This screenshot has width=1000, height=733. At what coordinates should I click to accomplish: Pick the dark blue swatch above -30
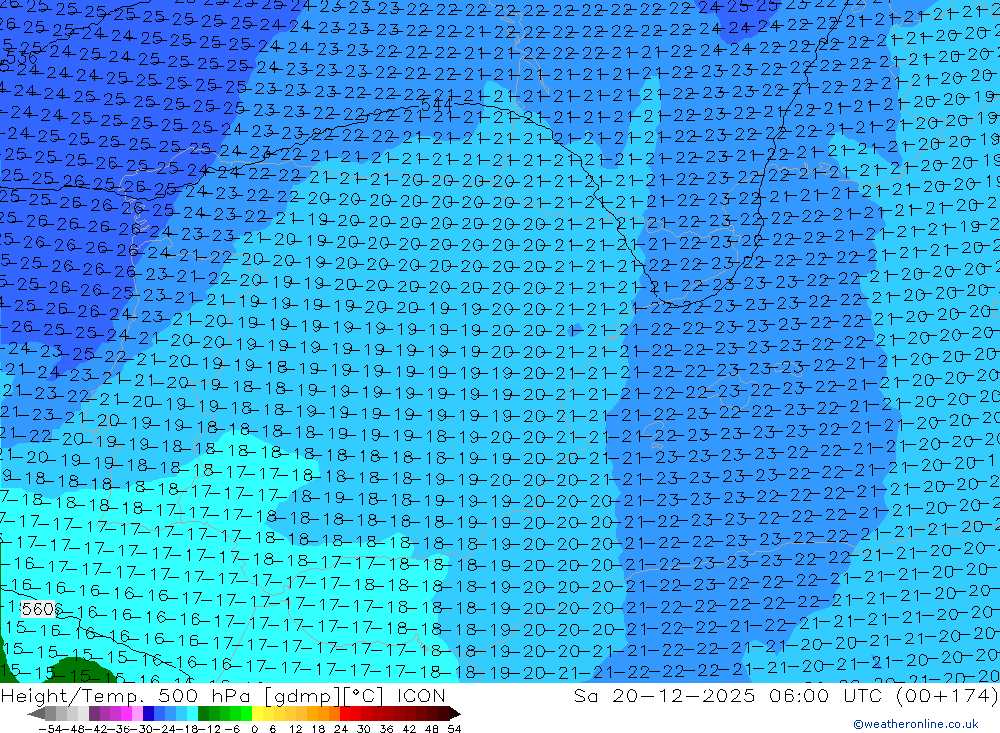click(x=148, y=713)
